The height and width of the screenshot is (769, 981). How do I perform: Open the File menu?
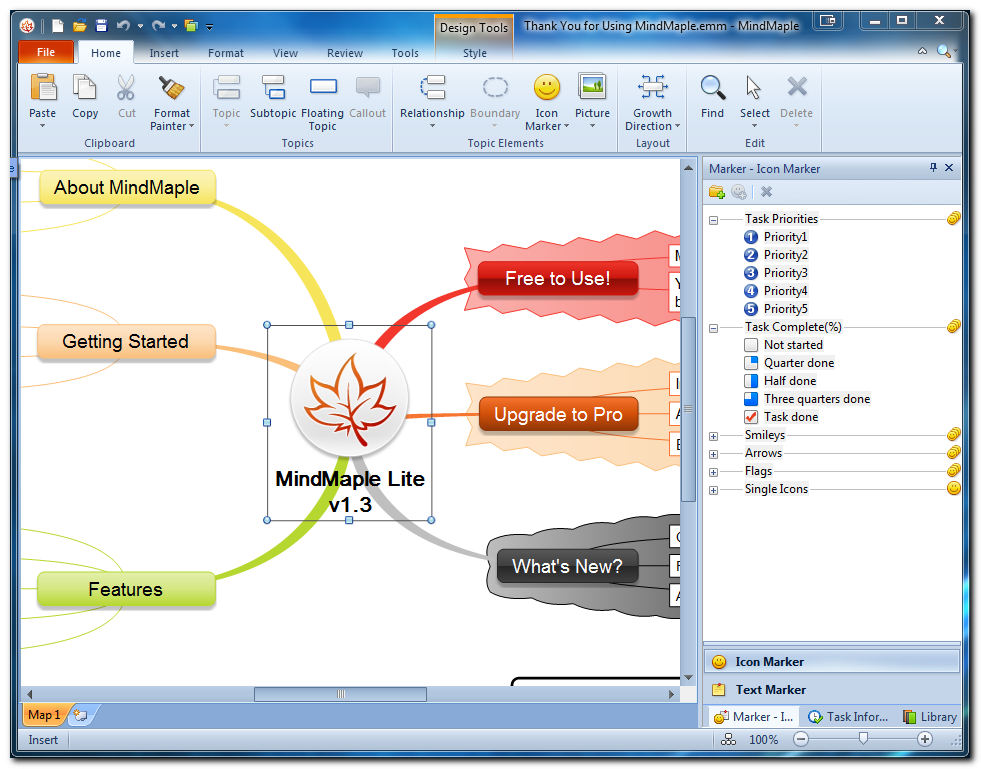tap(46, 52)
